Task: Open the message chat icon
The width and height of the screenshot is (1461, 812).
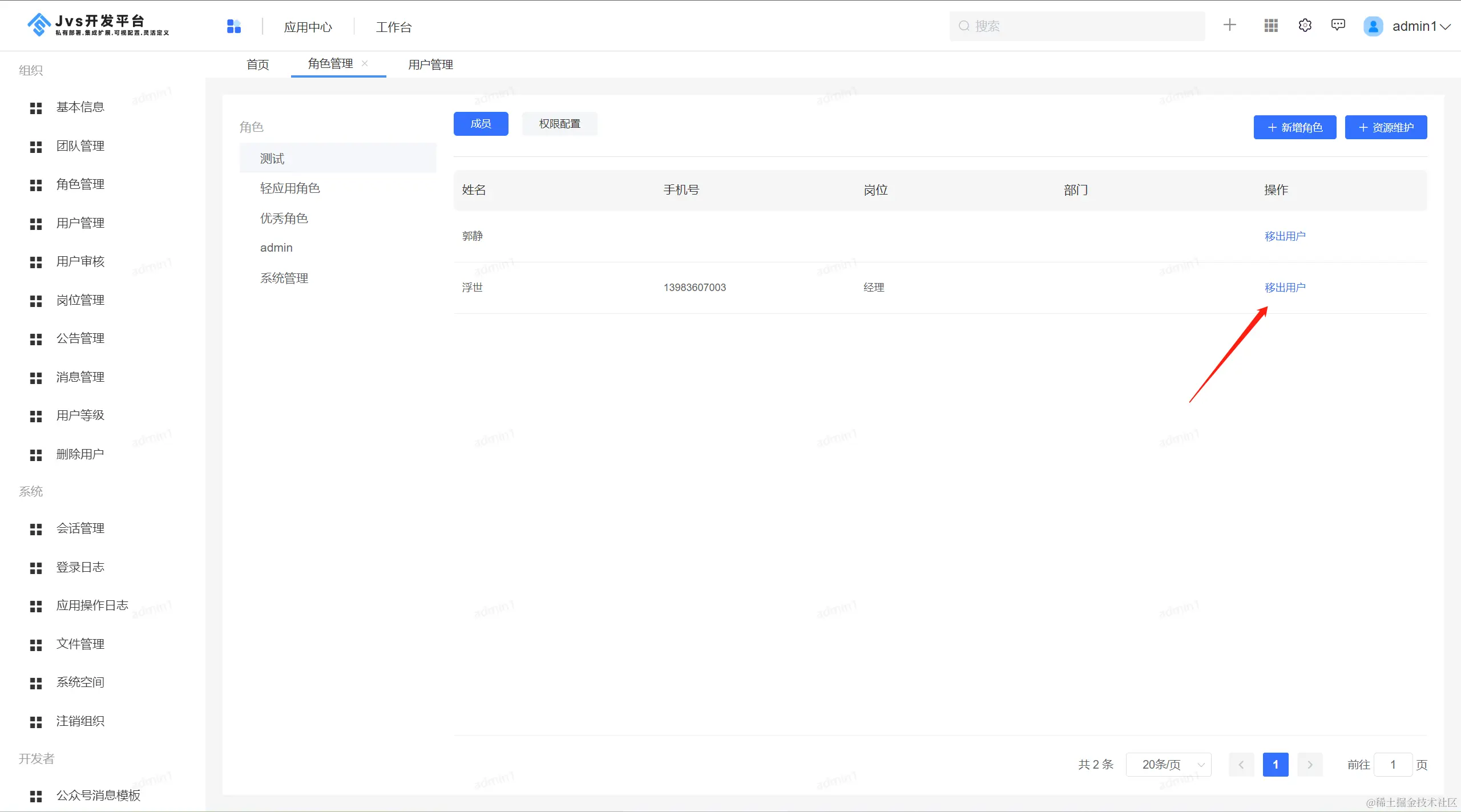Action: (x=1338, y=25)
